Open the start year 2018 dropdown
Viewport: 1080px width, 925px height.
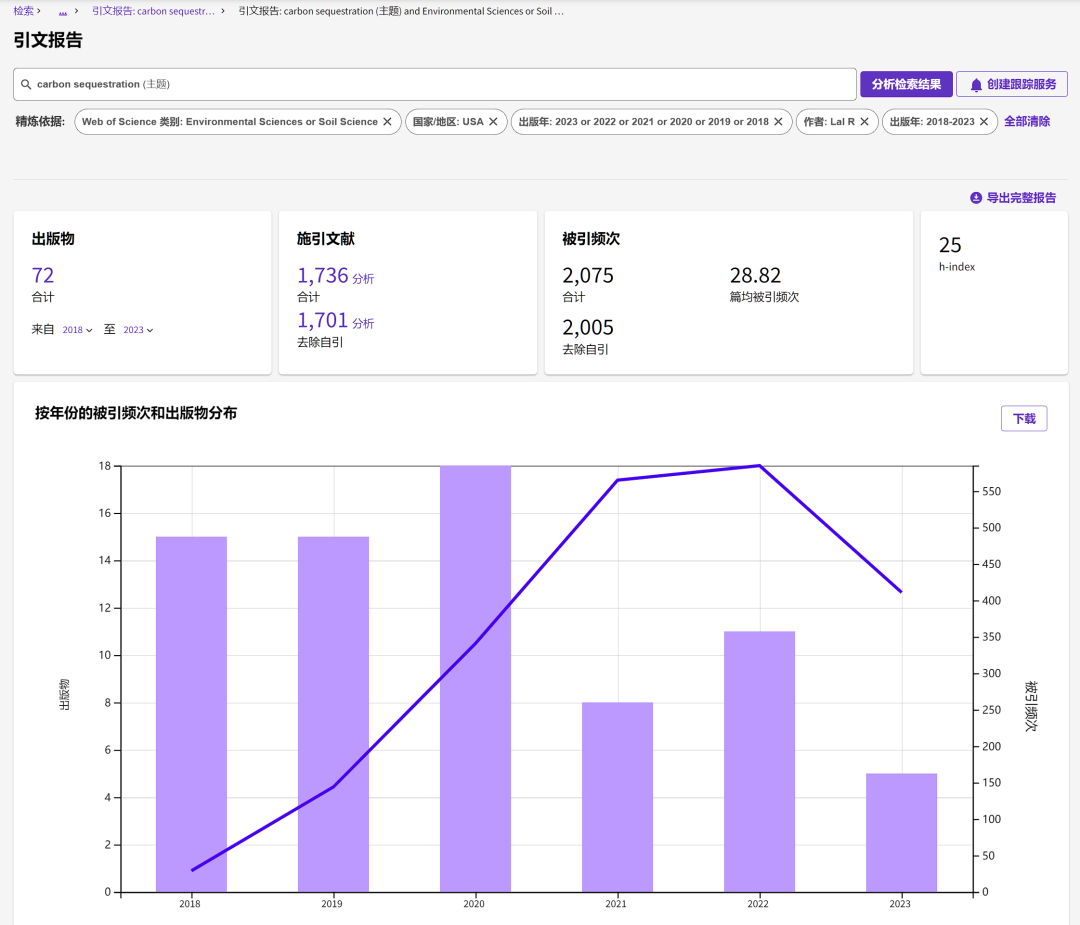click(77, 330)
